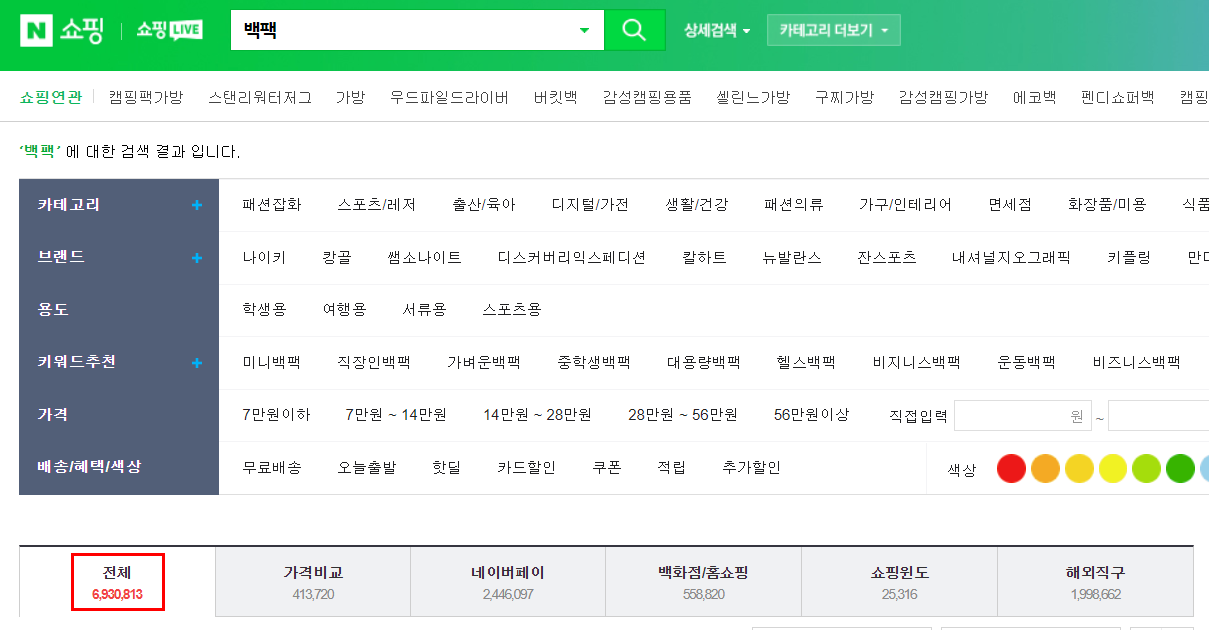Select usage filter 여행용

pyautogui.click(x=344, y=310)
